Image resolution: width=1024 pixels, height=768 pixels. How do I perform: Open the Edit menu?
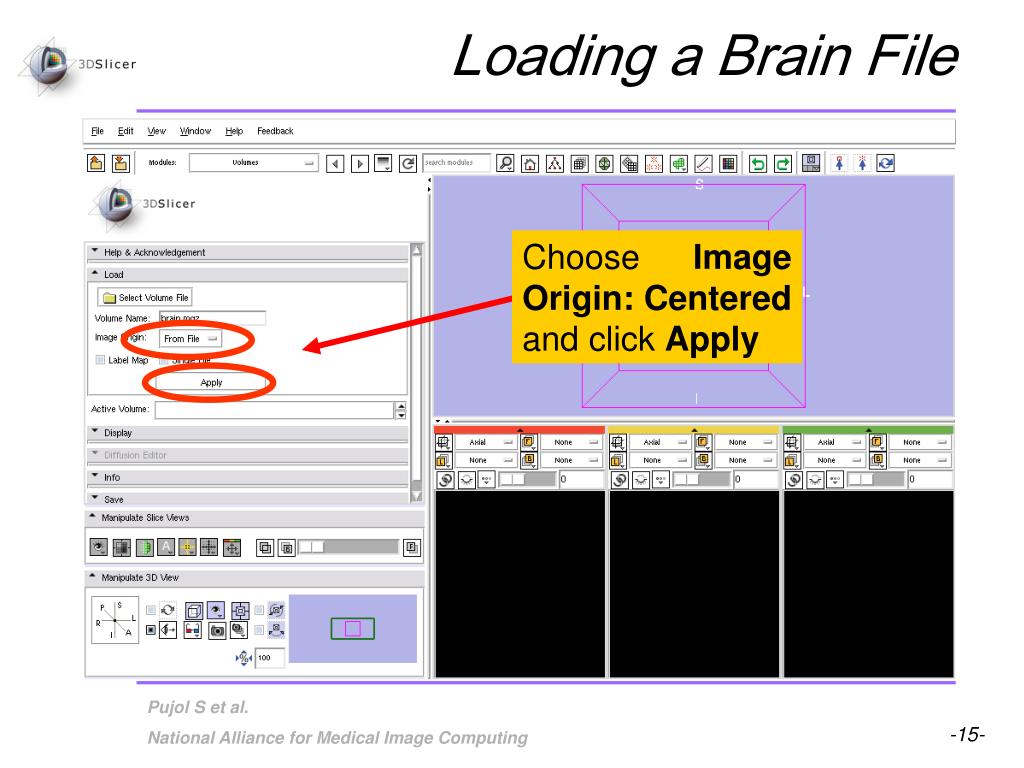pyautogui.click(x=125, y=131)
